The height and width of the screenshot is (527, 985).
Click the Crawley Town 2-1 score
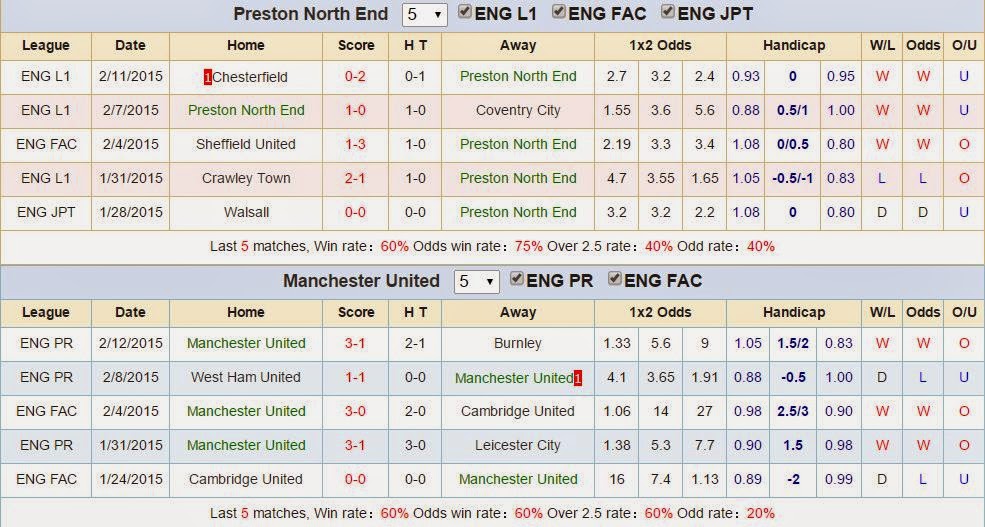[x=355, y=179]
